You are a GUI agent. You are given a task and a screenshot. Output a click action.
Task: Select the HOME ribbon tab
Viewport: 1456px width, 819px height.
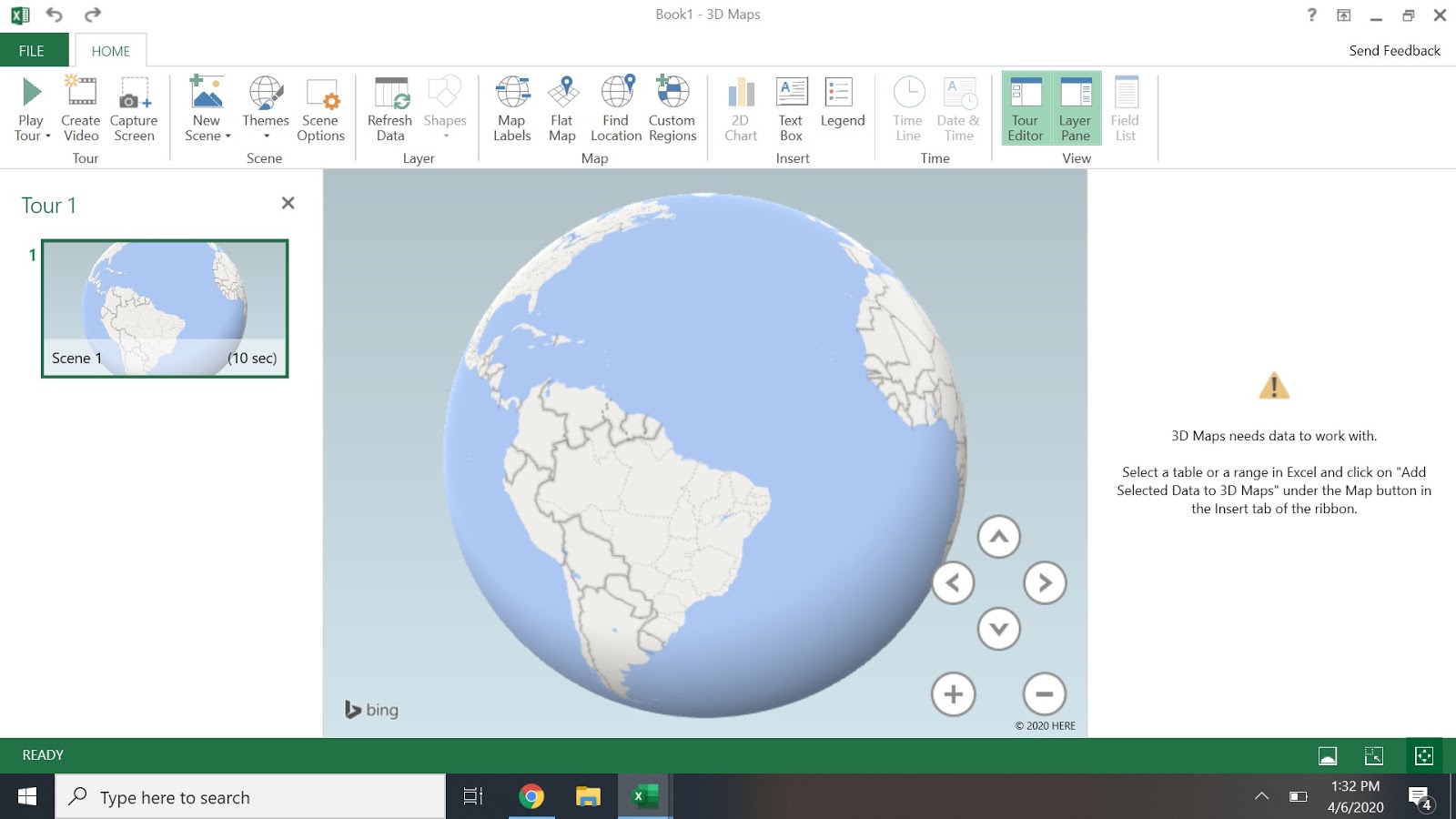[111, 51]
